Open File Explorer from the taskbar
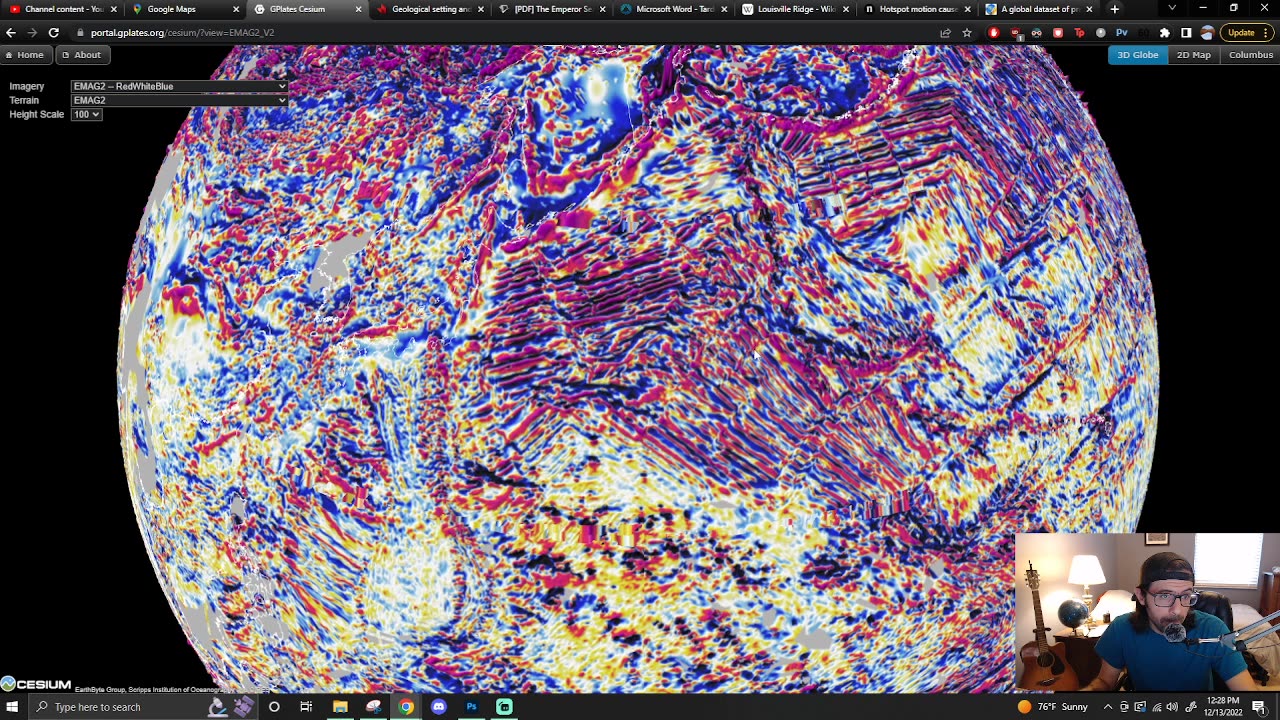1280x720 pixels. (x=340, y=707)
